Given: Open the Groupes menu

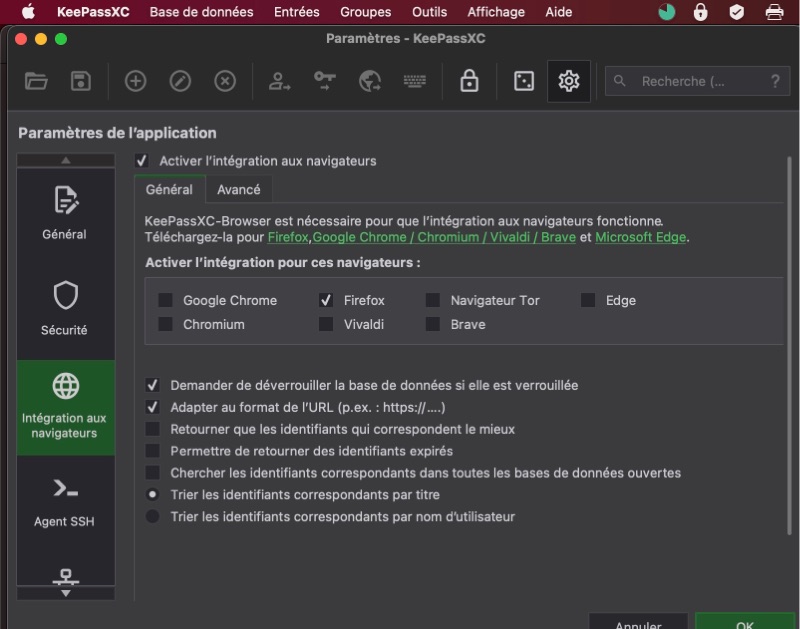Looking at the screenshot, I should (365, 12).
